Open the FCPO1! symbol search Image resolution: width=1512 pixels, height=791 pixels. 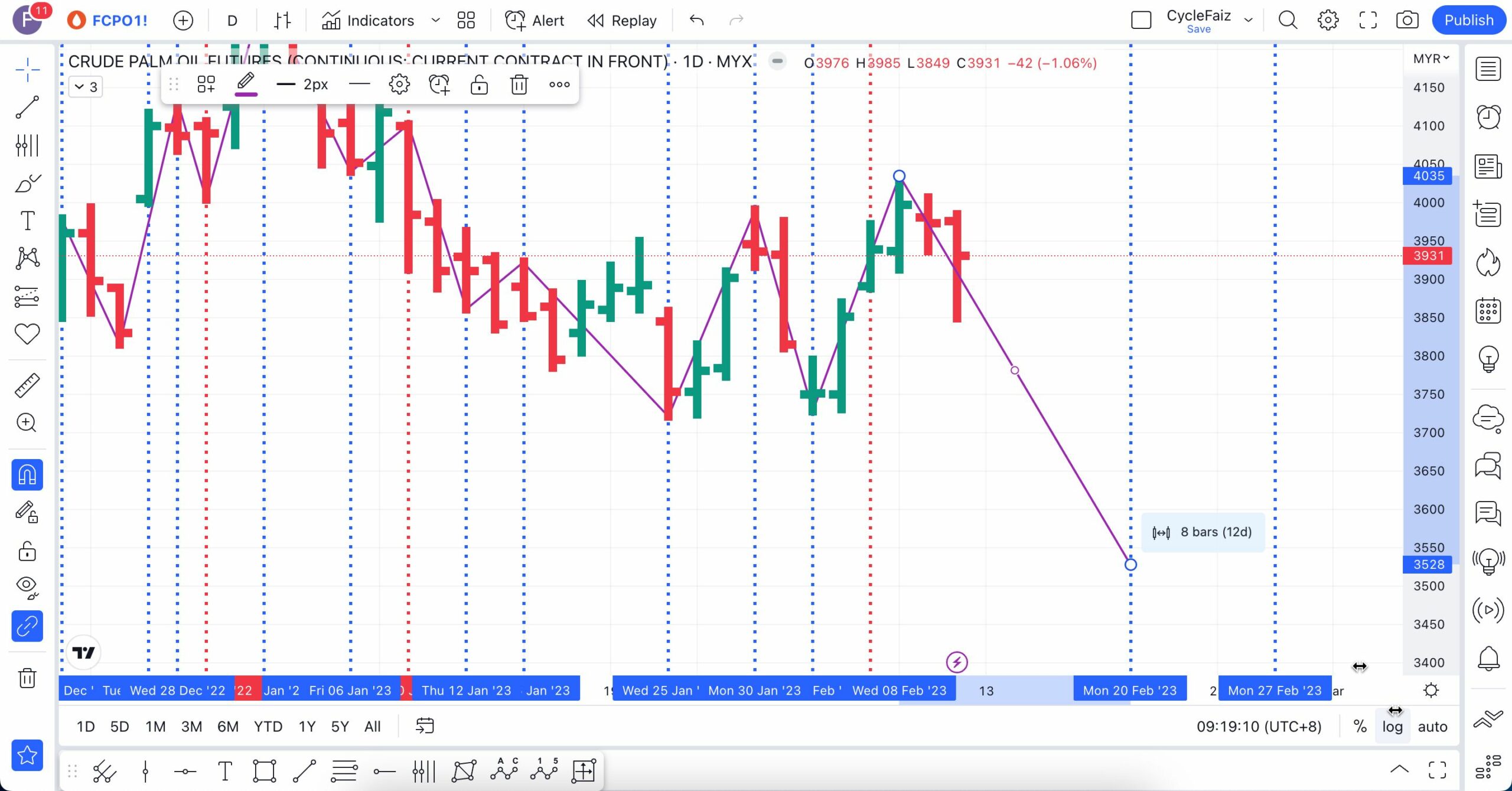119,21
